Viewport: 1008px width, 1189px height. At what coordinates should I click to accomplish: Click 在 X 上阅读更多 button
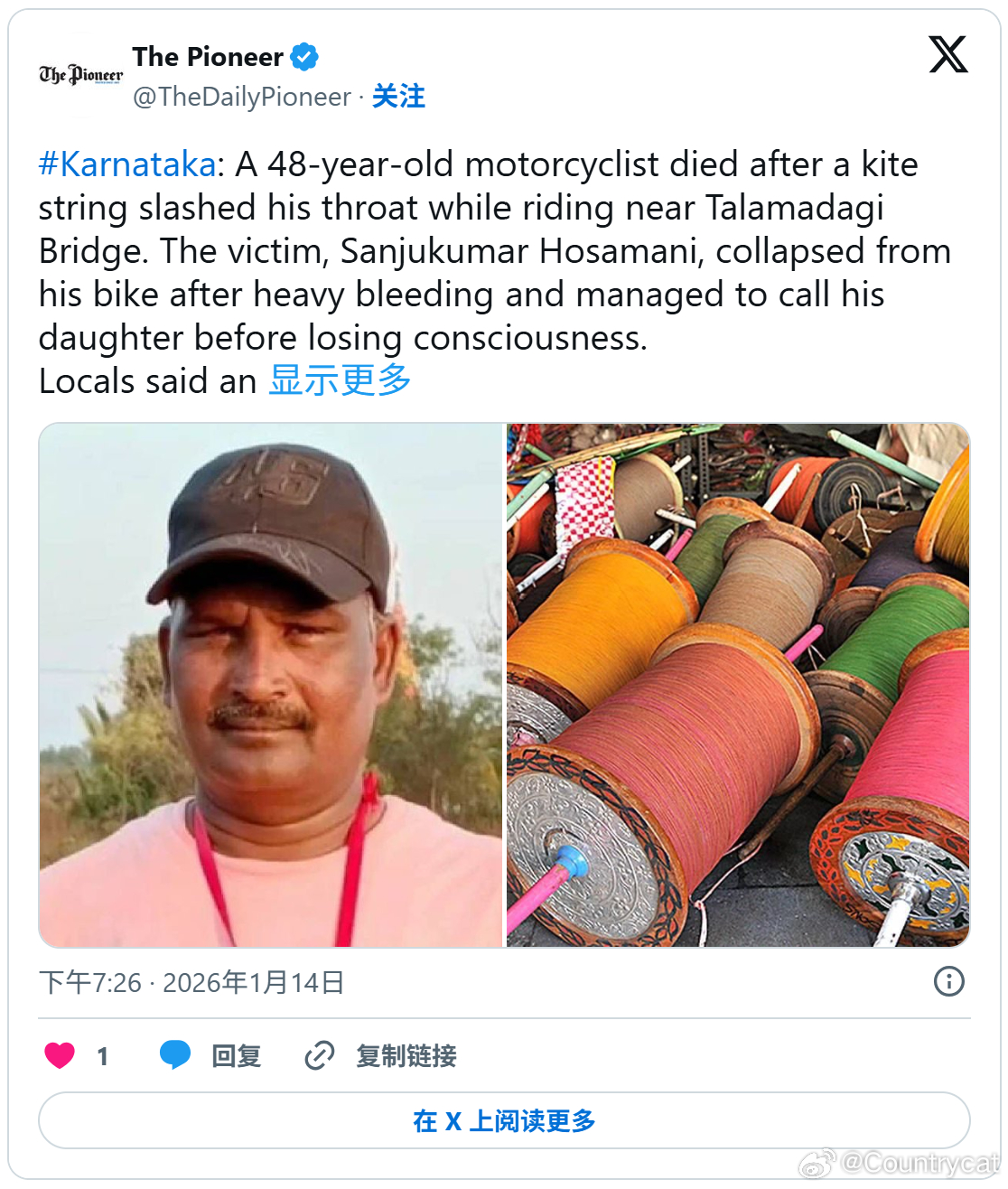pyautogui.click(x=504, y=1120)
